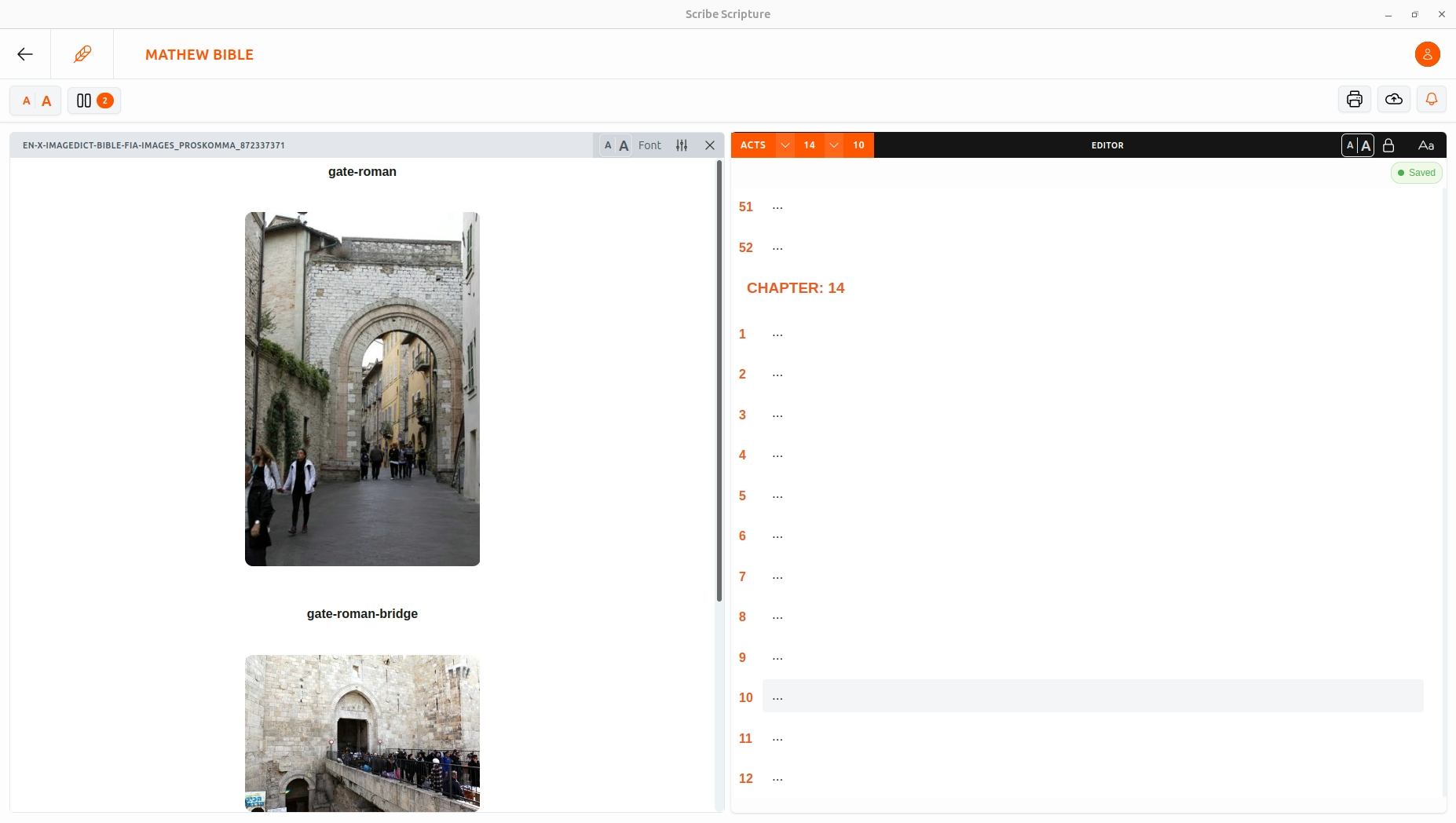
Task: Increase app font size with large A
Action: 46,101
